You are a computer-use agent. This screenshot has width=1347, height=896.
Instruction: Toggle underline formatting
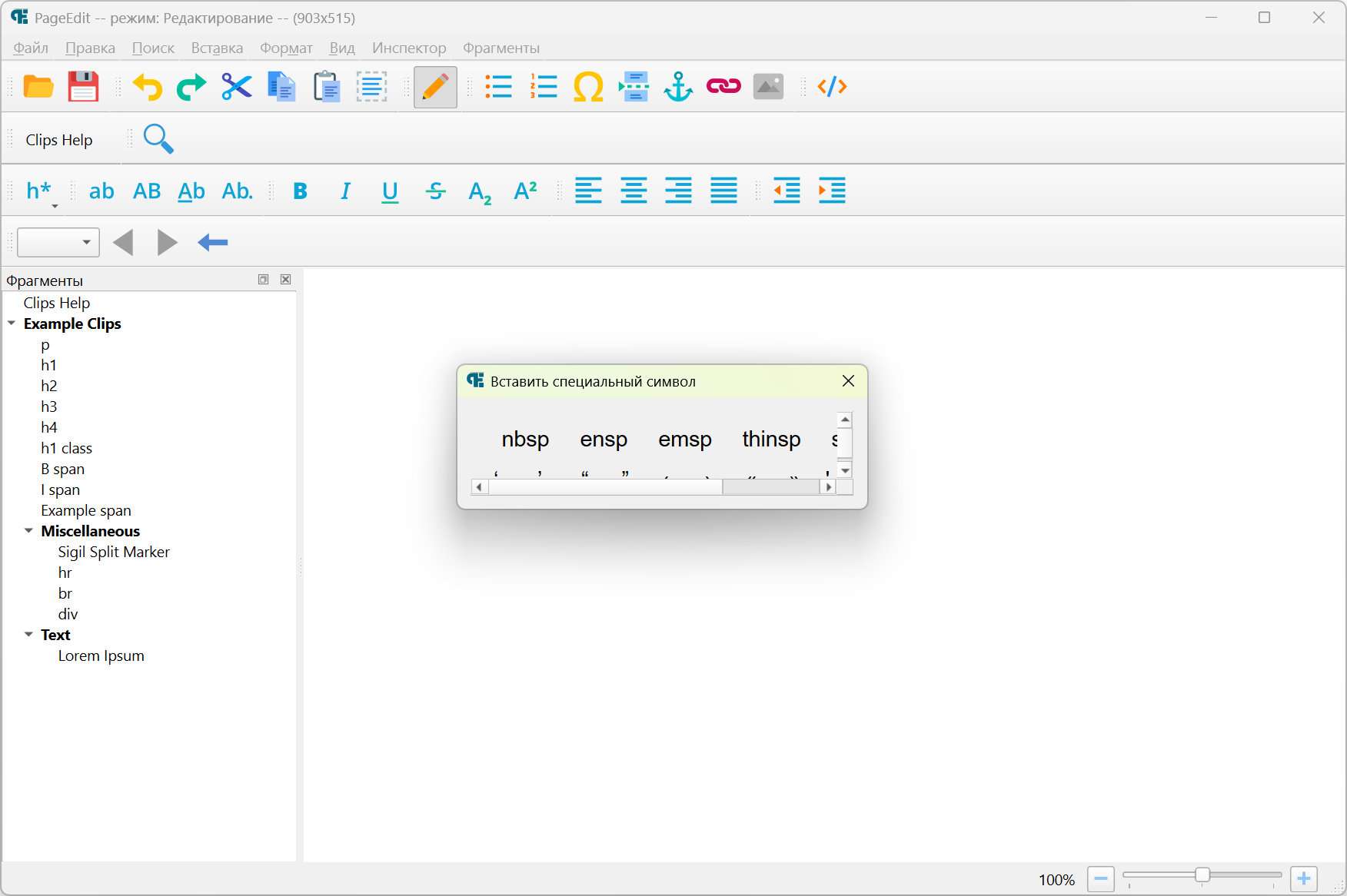[390, 191]
